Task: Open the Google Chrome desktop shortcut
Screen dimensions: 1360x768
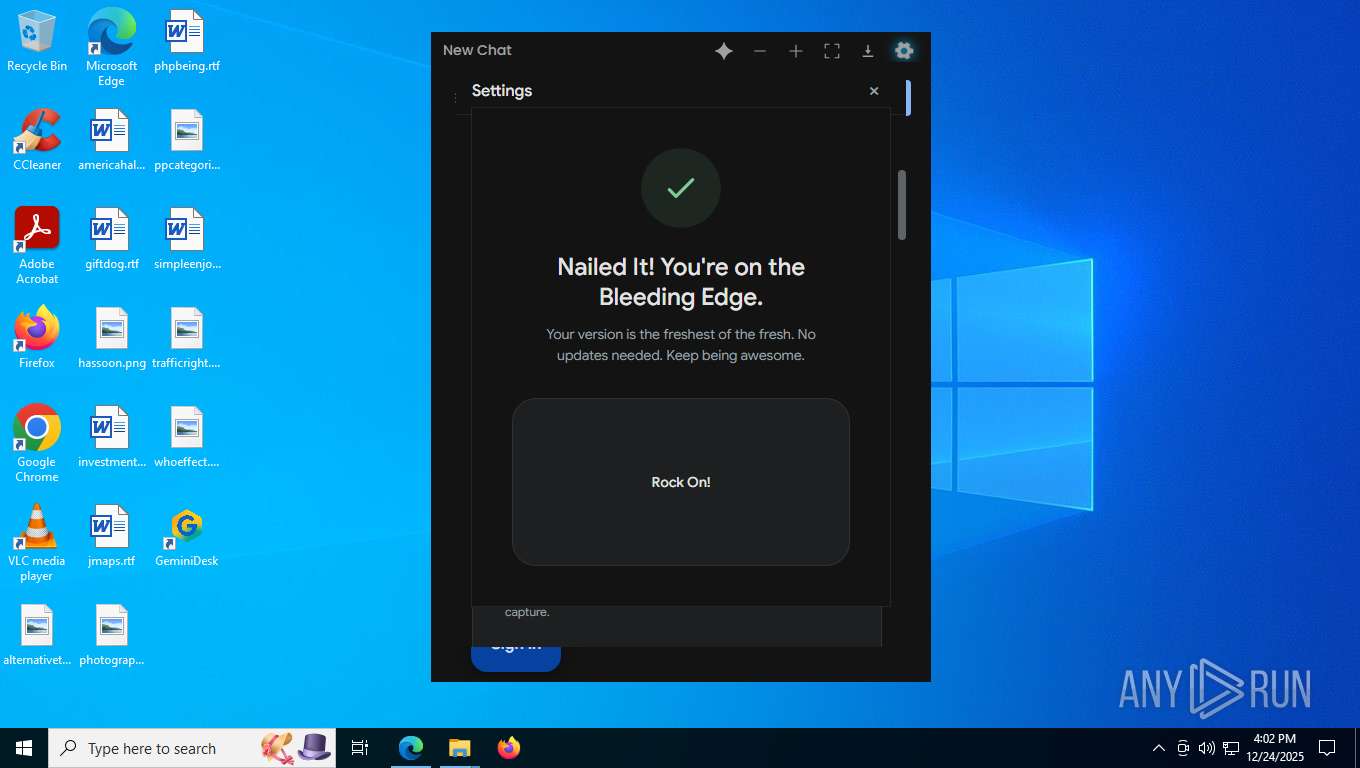Action: point(37,444)
